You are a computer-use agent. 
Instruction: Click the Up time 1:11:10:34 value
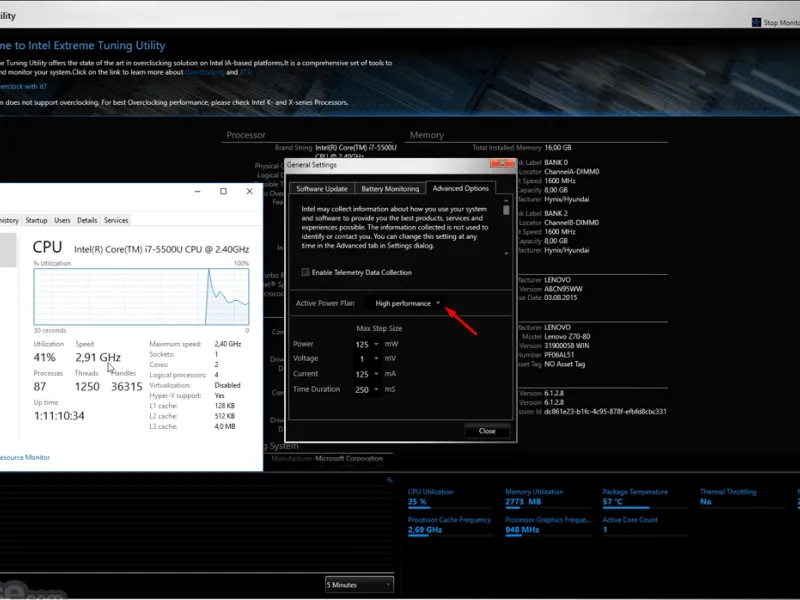pyautogui.click(x=59, y=416)
